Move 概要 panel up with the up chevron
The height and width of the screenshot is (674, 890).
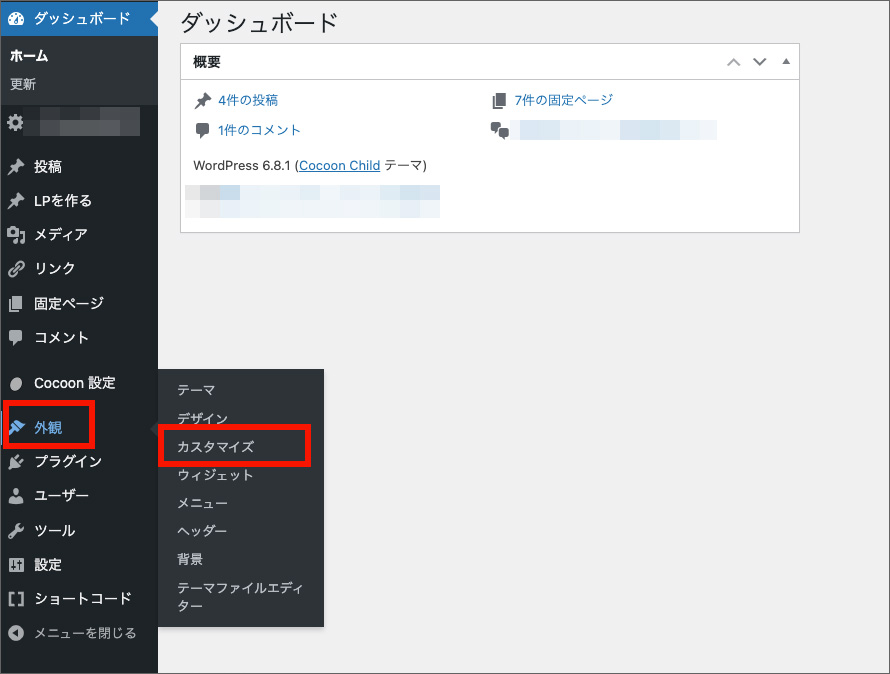pos(733,62)
